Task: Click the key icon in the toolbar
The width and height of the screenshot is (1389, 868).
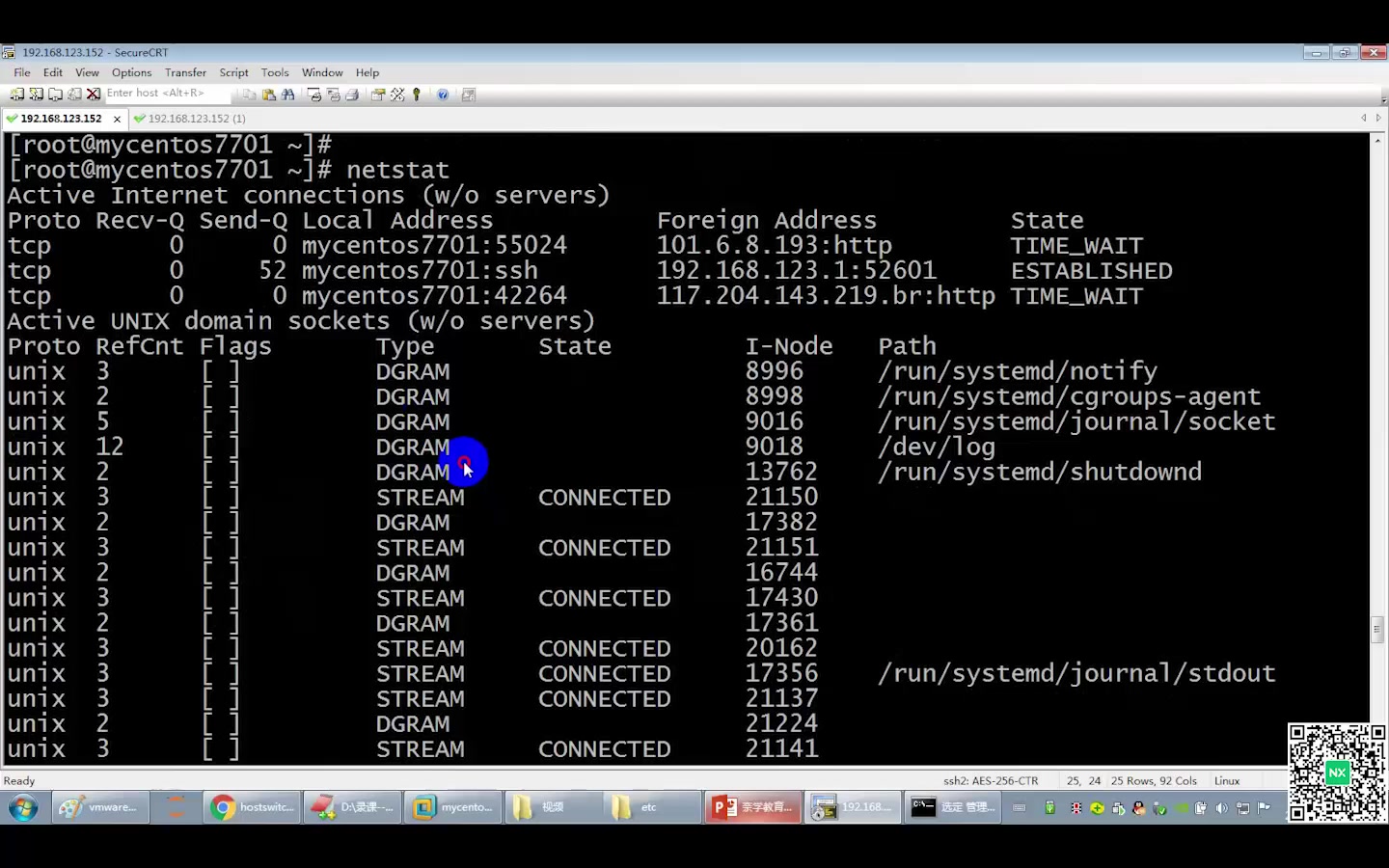Action: click(x=417, y=95)
